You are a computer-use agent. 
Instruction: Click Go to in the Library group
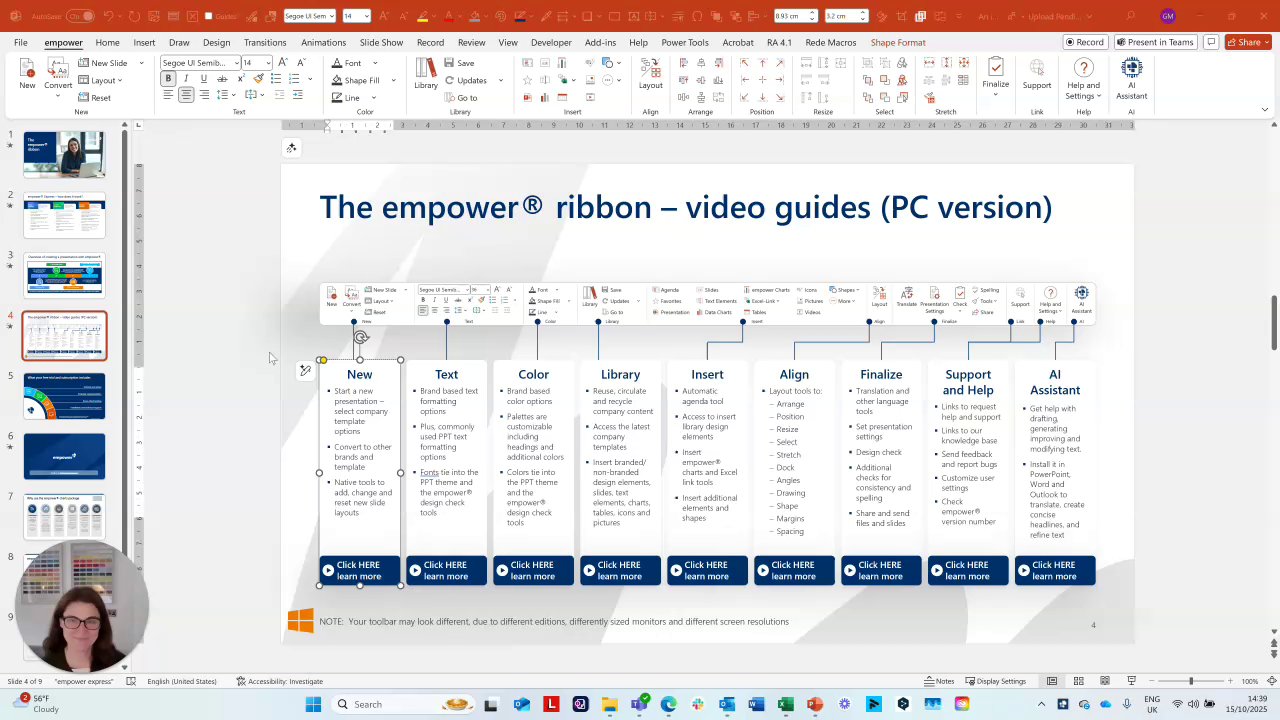[x=462, y=98]
